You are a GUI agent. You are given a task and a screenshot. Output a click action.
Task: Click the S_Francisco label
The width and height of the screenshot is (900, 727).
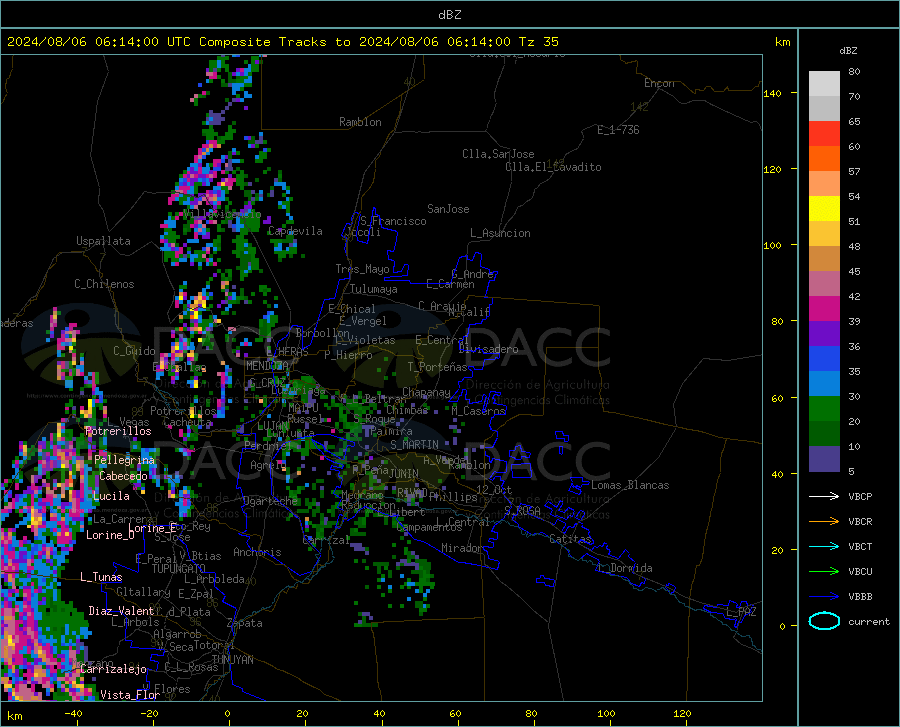point(393,221)
